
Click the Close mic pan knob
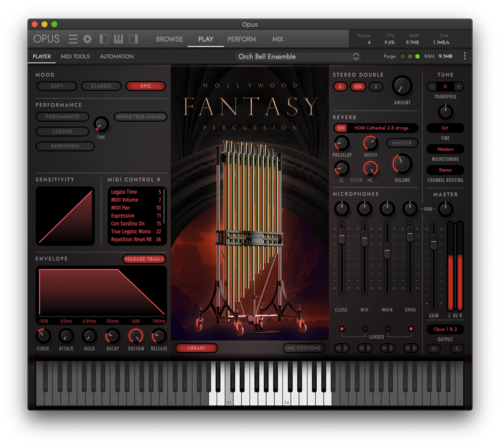pyautogui.click(x=341, y=209)
